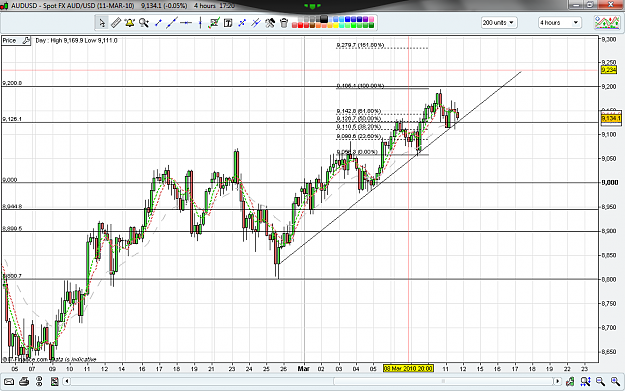Click the 9,200.0 horizontal level label
625x391 pixels.
pyautogui.click(x=12, y=83)
